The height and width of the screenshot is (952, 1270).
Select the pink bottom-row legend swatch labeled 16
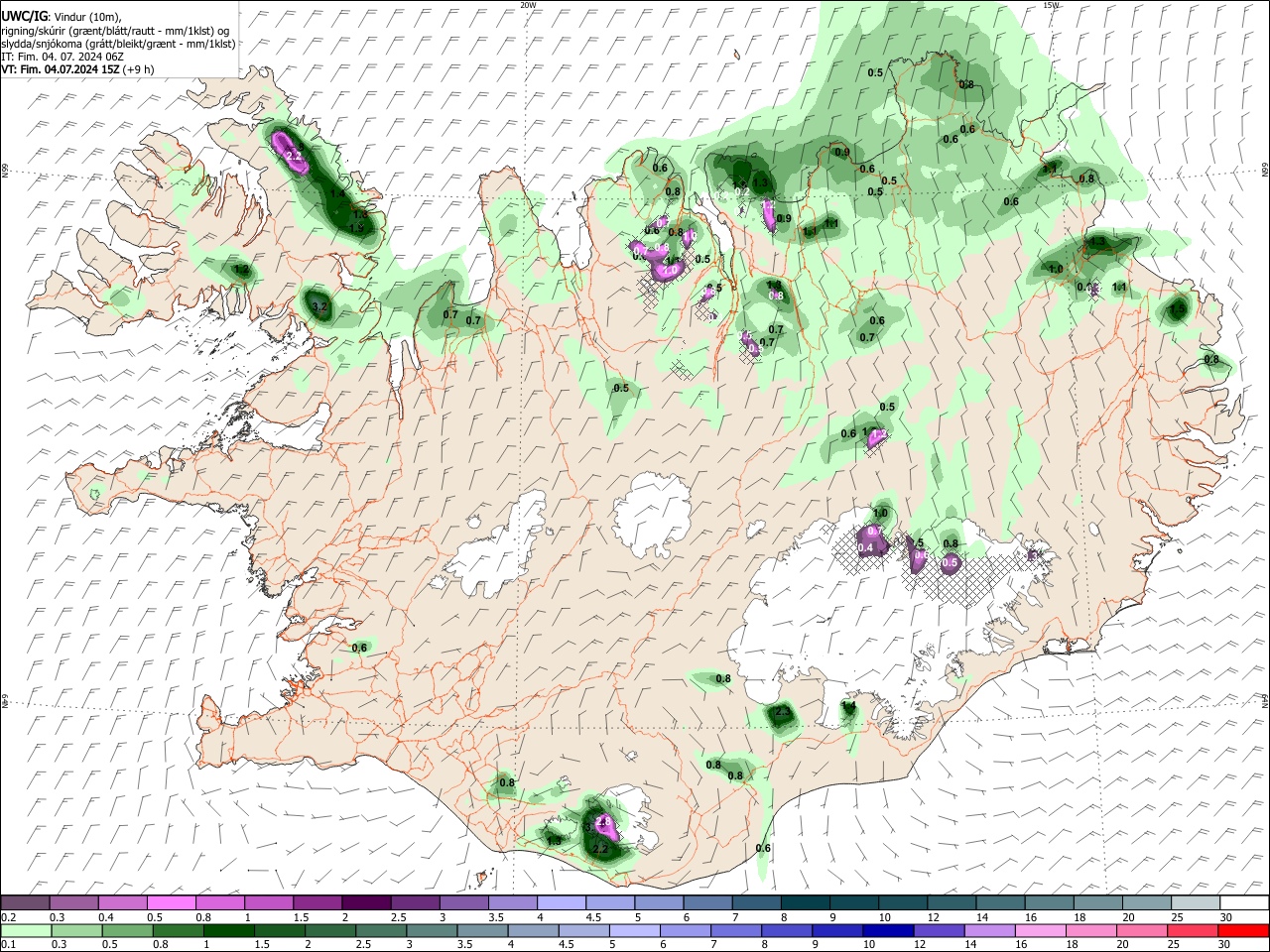click(x=1041, y=930)
